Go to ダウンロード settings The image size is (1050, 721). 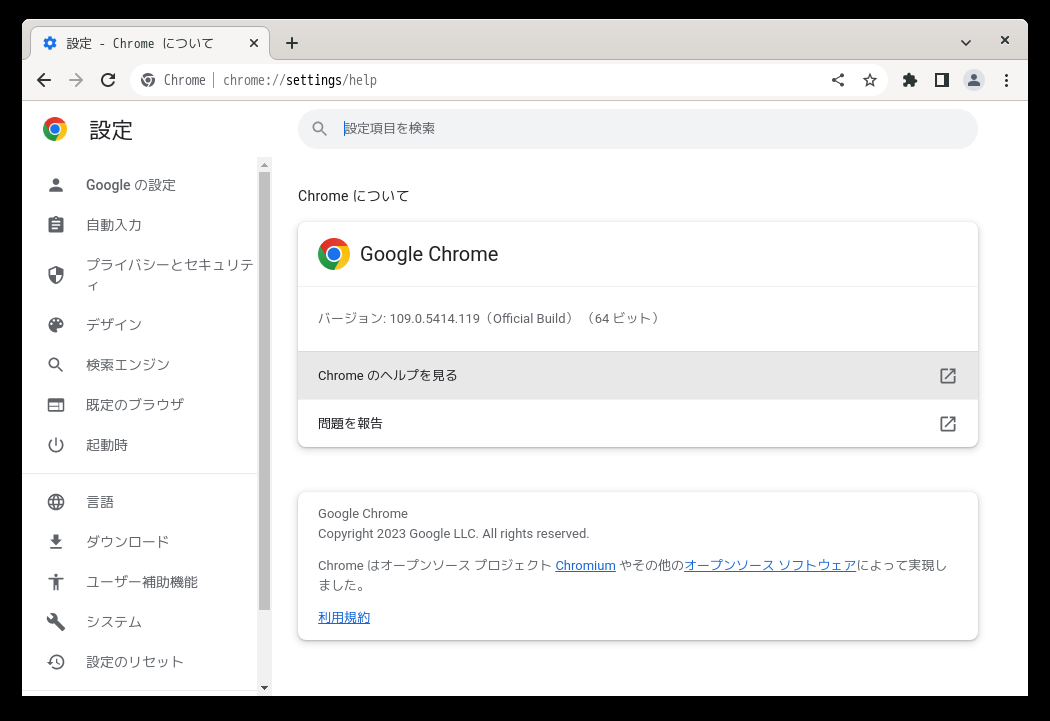pos(127,542)
